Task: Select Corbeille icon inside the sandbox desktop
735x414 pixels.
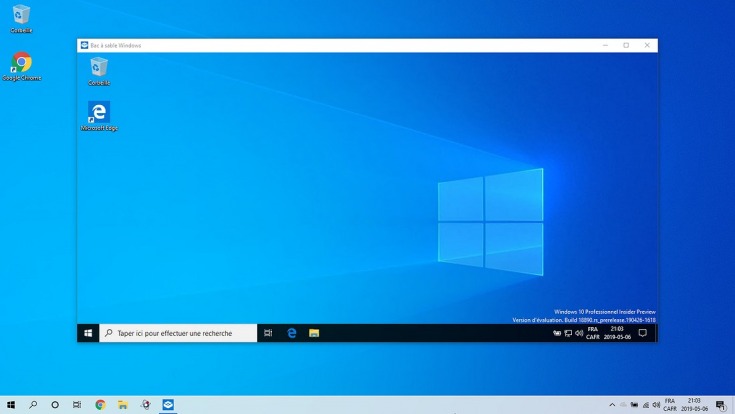Action: point(99,71)
